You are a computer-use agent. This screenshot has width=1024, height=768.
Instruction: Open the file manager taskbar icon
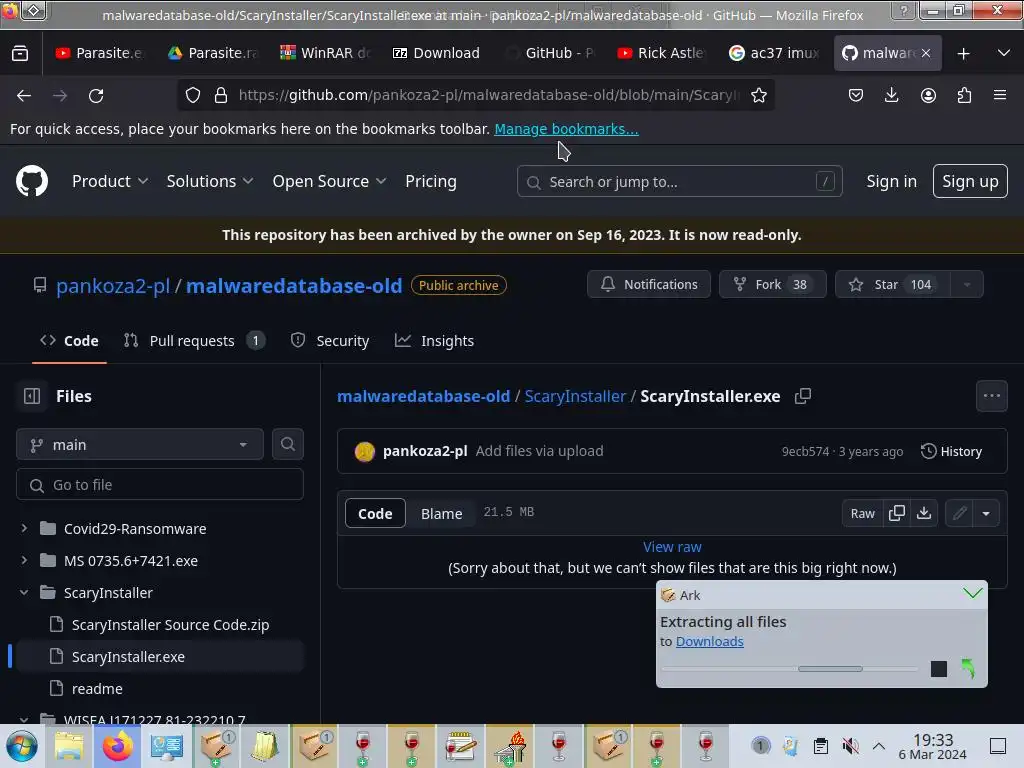click(69, 746)
